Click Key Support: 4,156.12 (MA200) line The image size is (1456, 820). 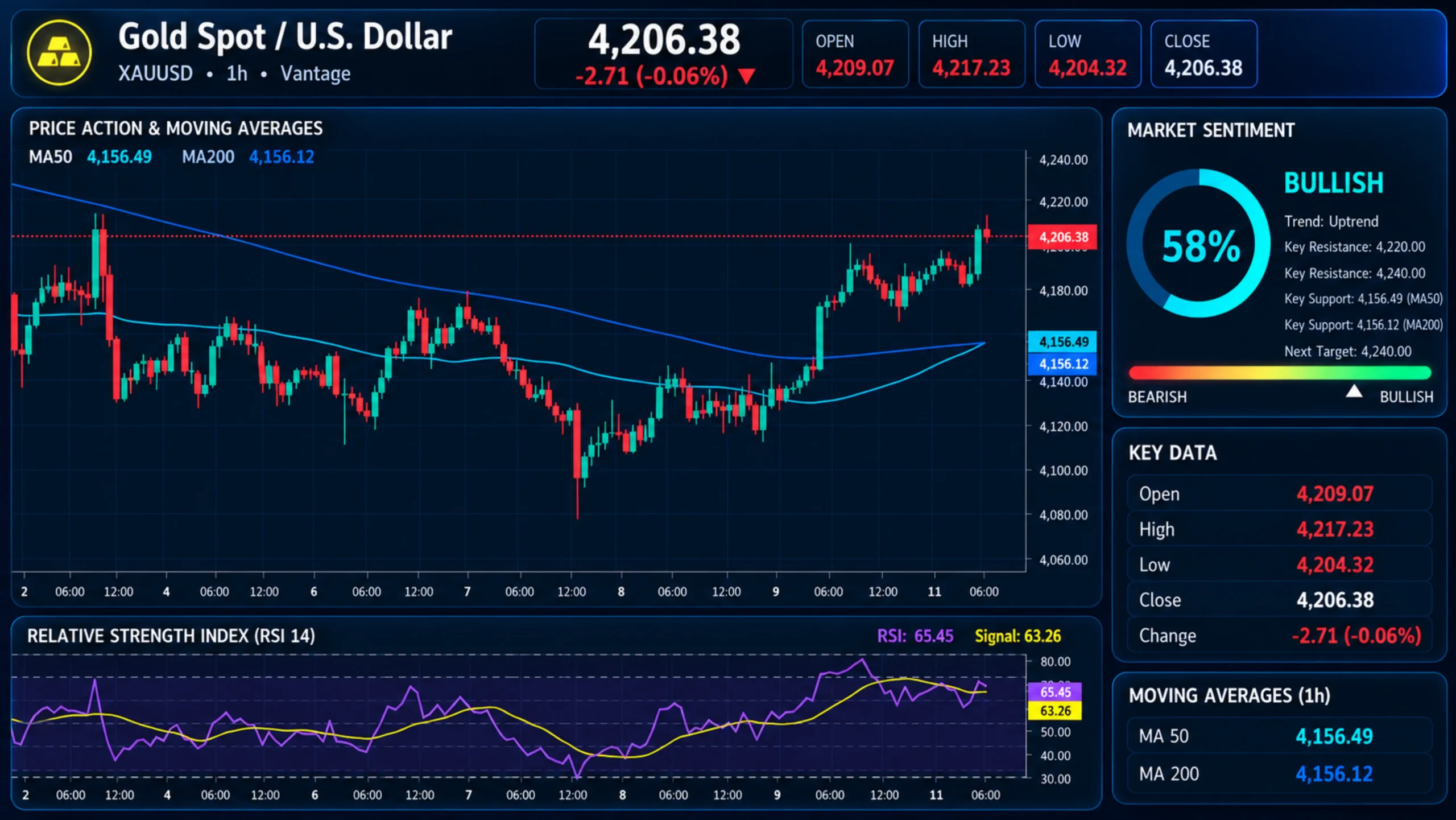click(1363, 325)
